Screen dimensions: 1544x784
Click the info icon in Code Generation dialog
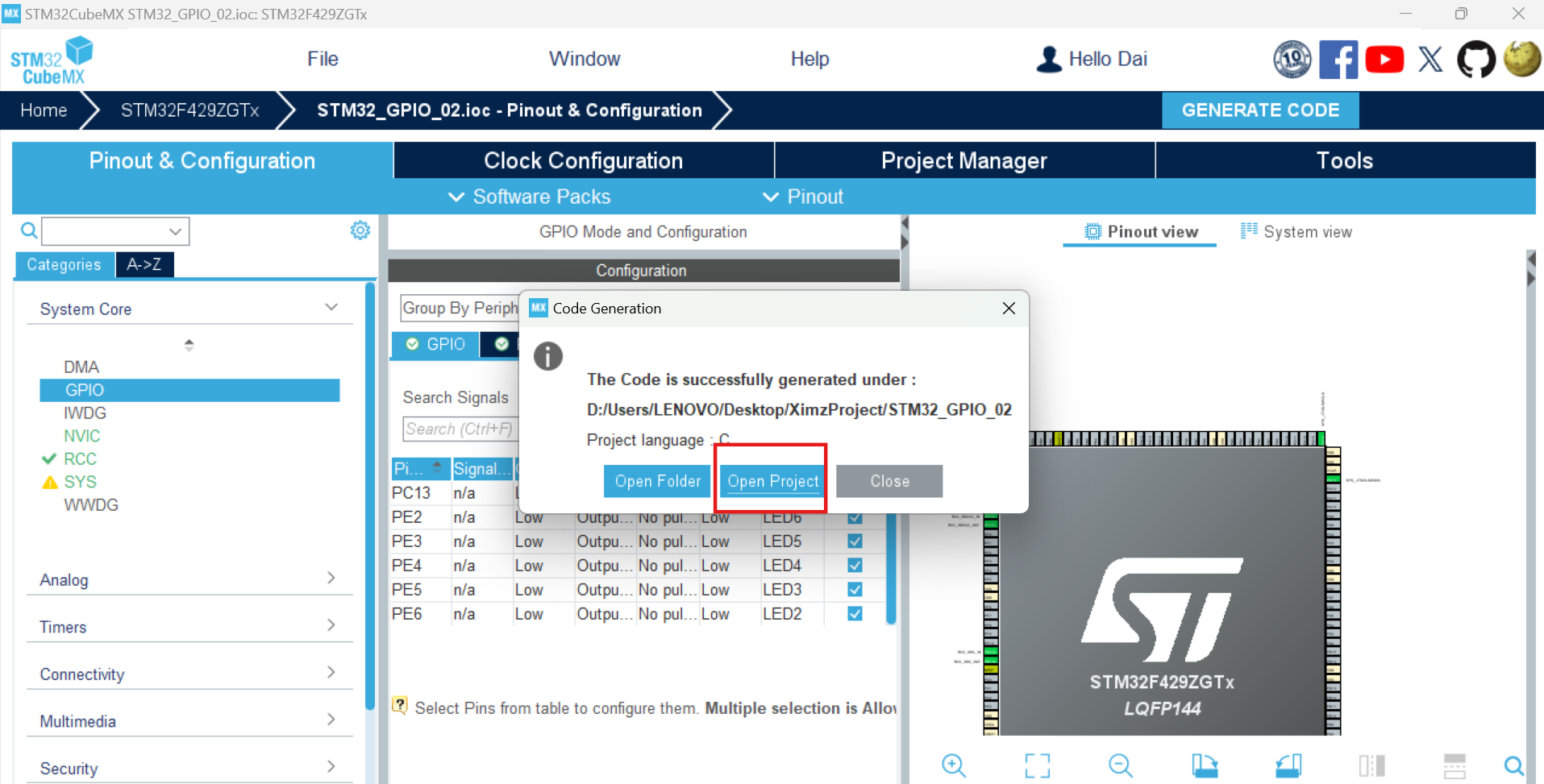point(548,355)
